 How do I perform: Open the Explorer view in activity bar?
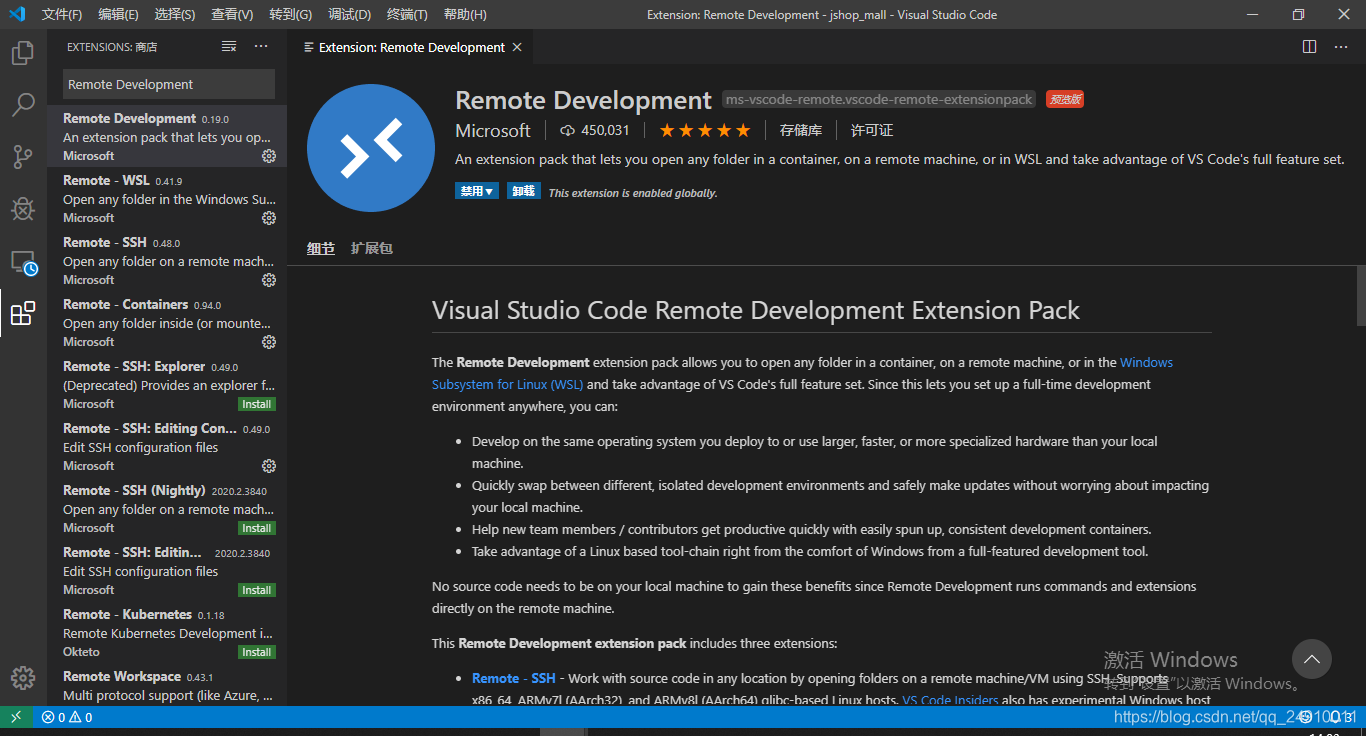[x=22, y=53]
